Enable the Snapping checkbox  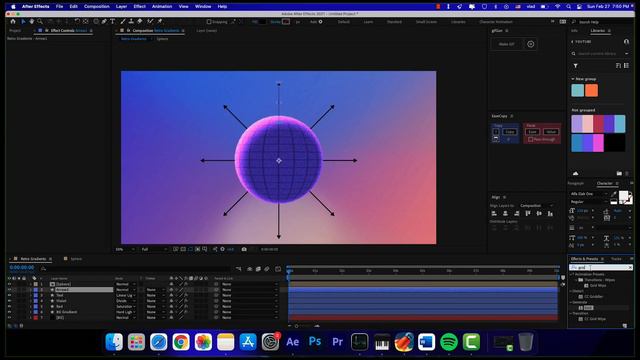click(209, 22)
